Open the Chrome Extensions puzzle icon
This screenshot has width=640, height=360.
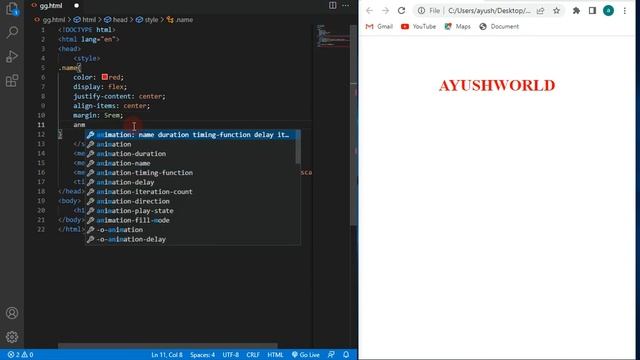click(576, 11)
